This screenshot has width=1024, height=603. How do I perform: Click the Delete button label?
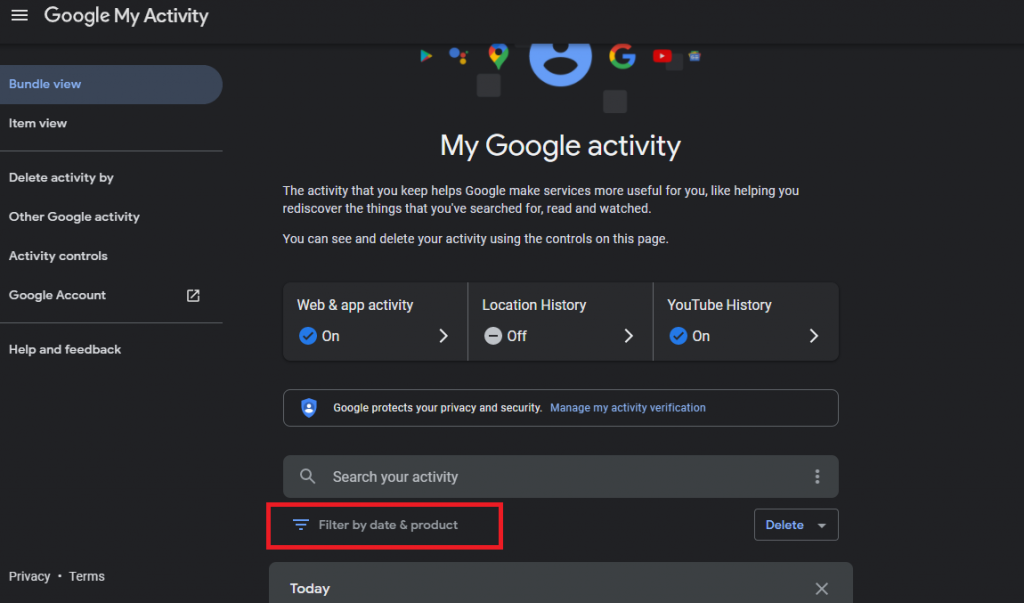pos(784,525)
